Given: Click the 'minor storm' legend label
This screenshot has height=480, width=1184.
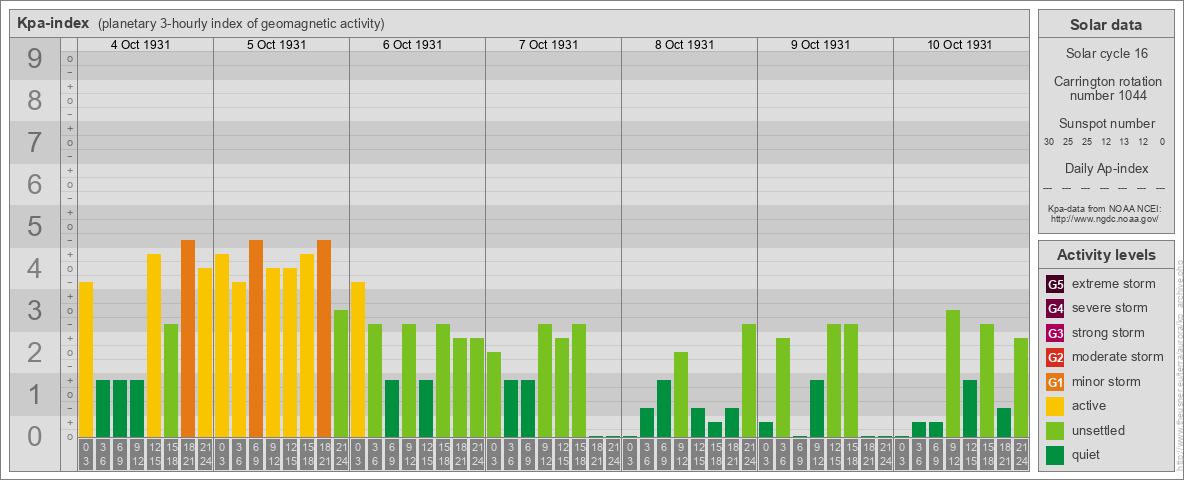Looking at the screenshot, I should [x=1106, y=381].
